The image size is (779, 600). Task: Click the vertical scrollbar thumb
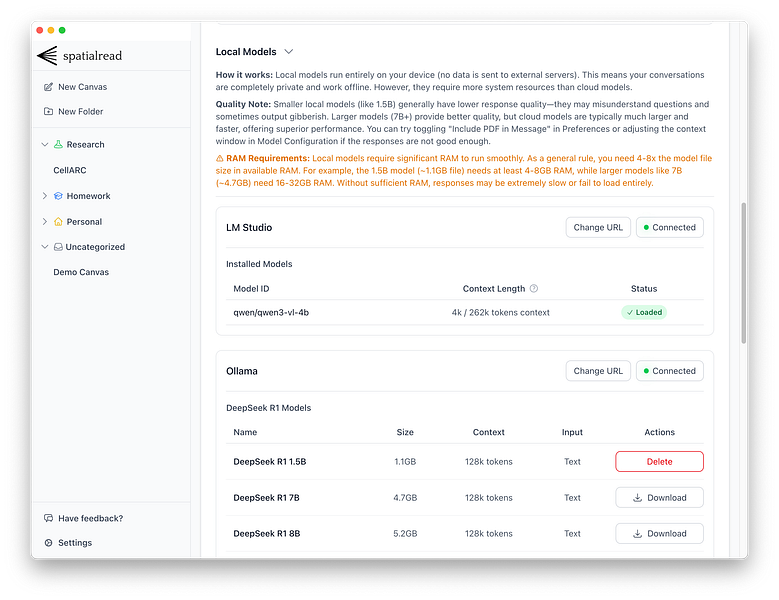(x=744, y=273)
